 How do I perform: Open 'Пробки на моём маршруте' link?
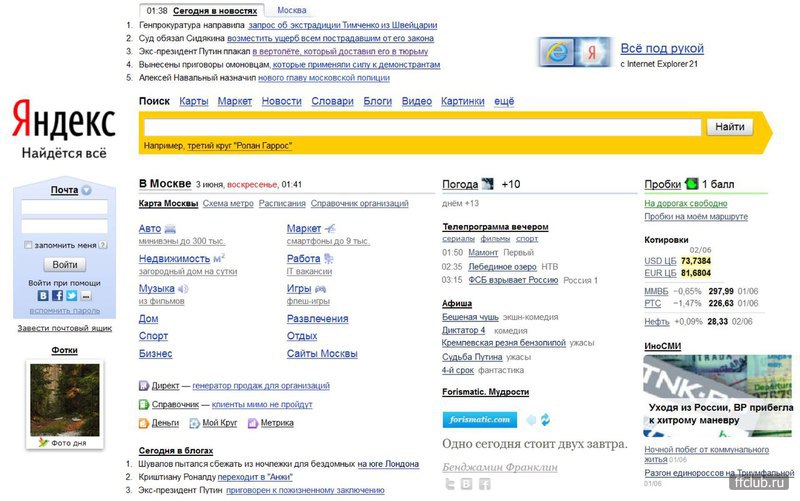click(696, 216)
